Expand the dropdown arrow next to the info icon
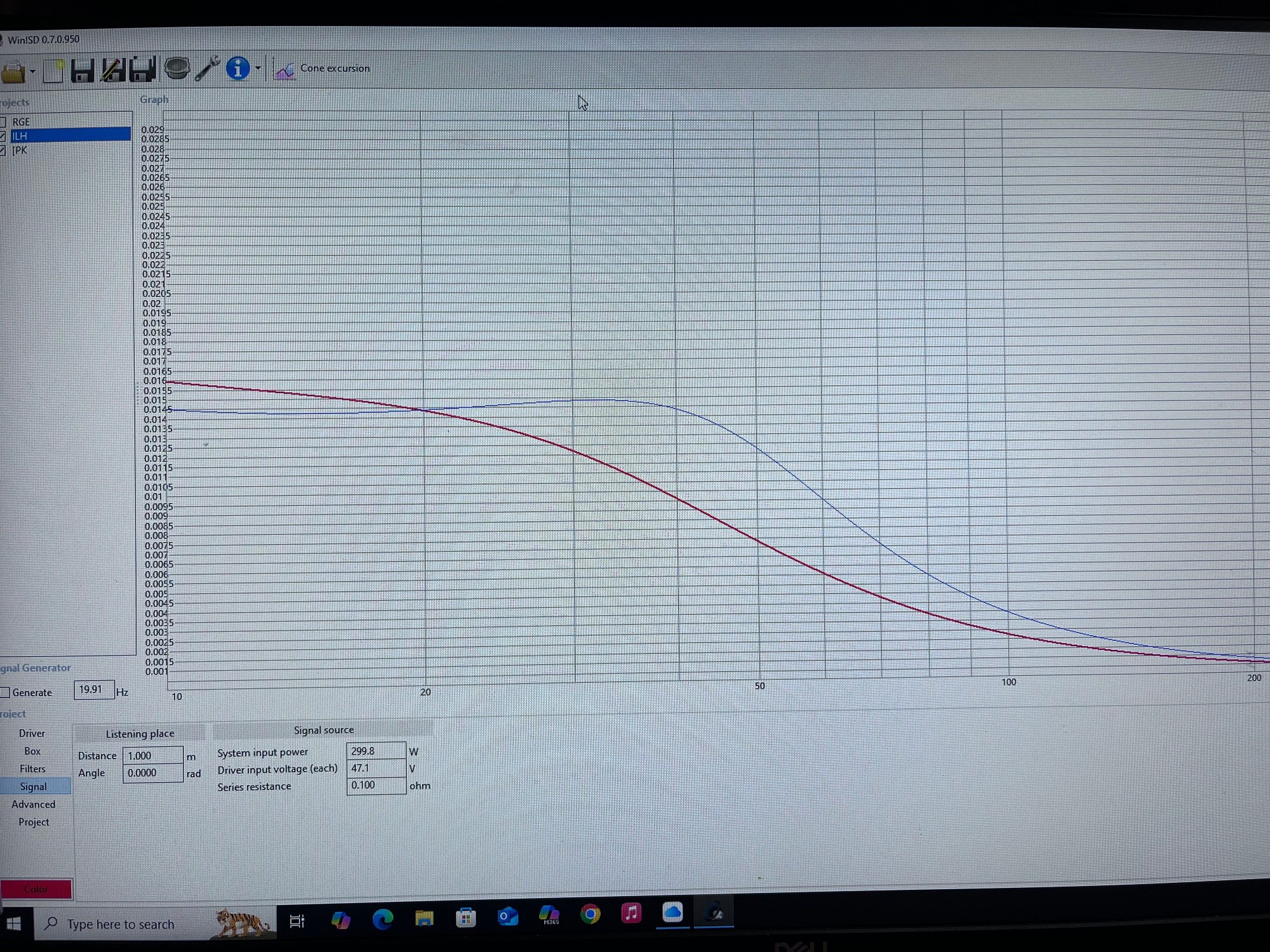This screenshot has height=952, width=1270. (x=258, y=68)
